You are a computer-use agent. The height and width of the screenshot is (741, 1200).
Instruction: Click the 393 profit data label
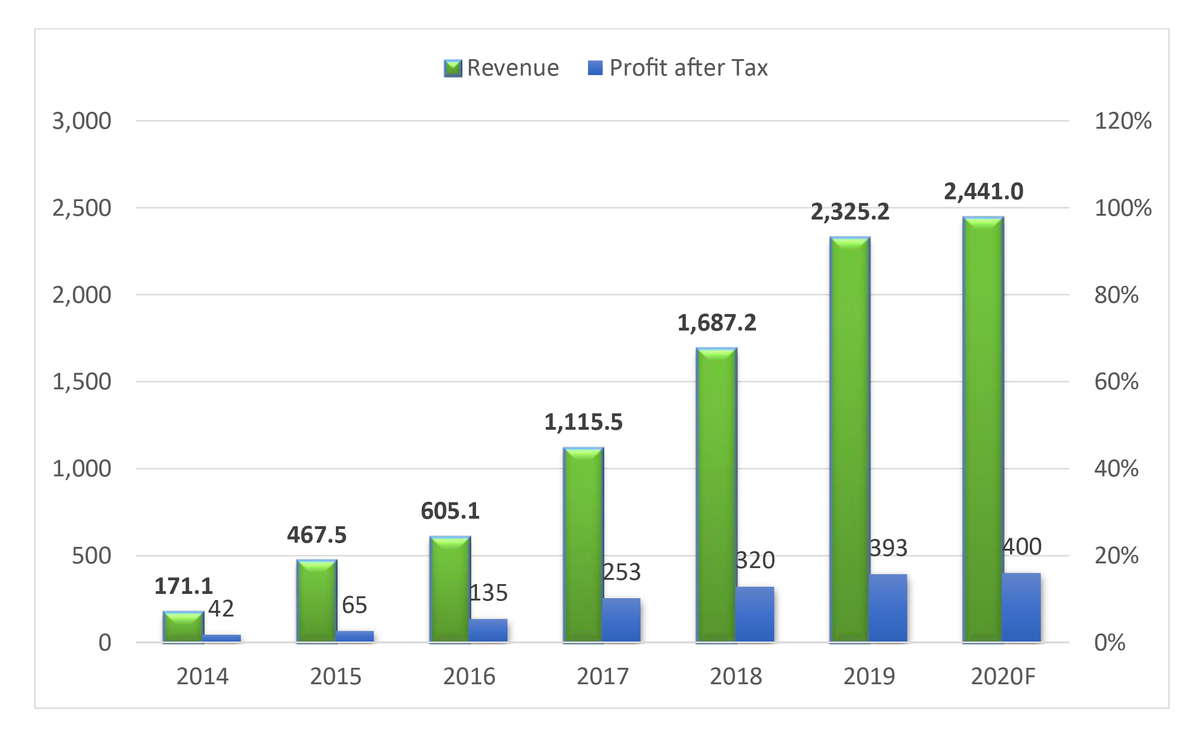(x=888, y=548)
